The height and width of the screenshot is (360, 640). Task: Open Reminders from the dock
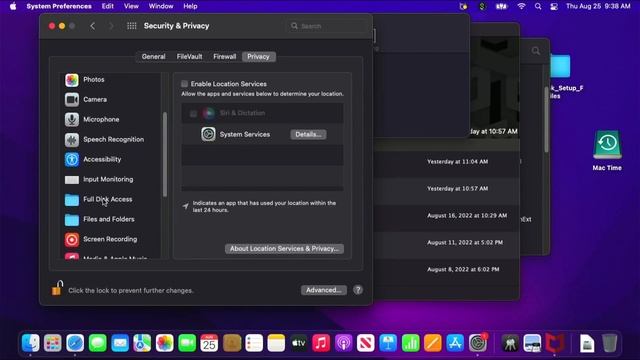pyautogui.click(x=254, y=343)
